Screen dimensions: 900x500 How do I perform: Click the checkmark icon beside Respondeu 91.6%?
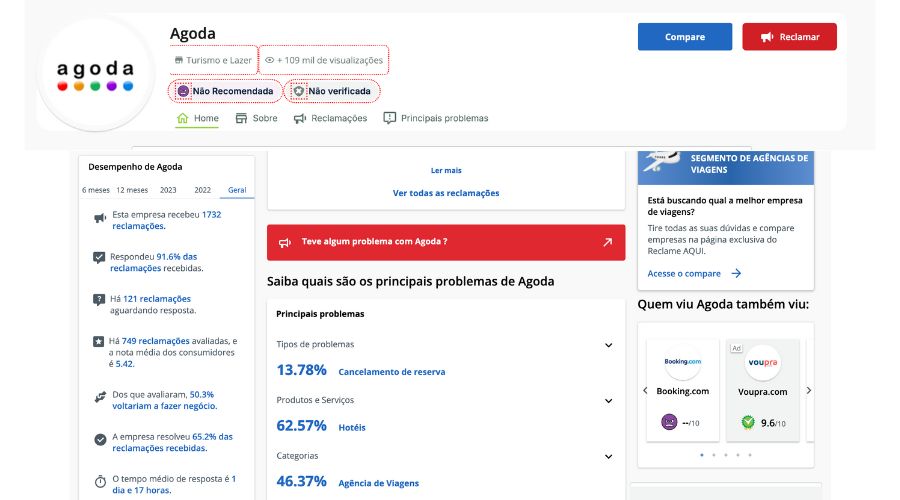pyautogui.click(x=99, y=257)
